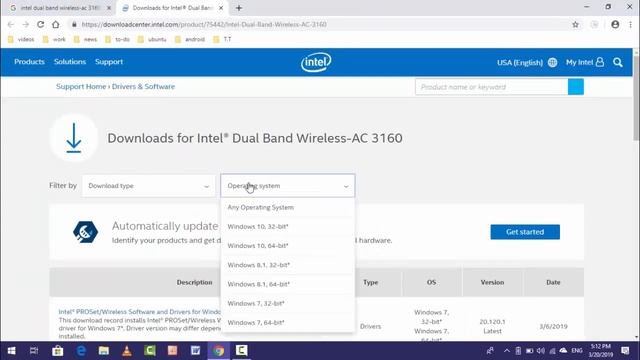The image size is (640, 360).
Task: Open the work bookmark folder
Action: point(54,40)
